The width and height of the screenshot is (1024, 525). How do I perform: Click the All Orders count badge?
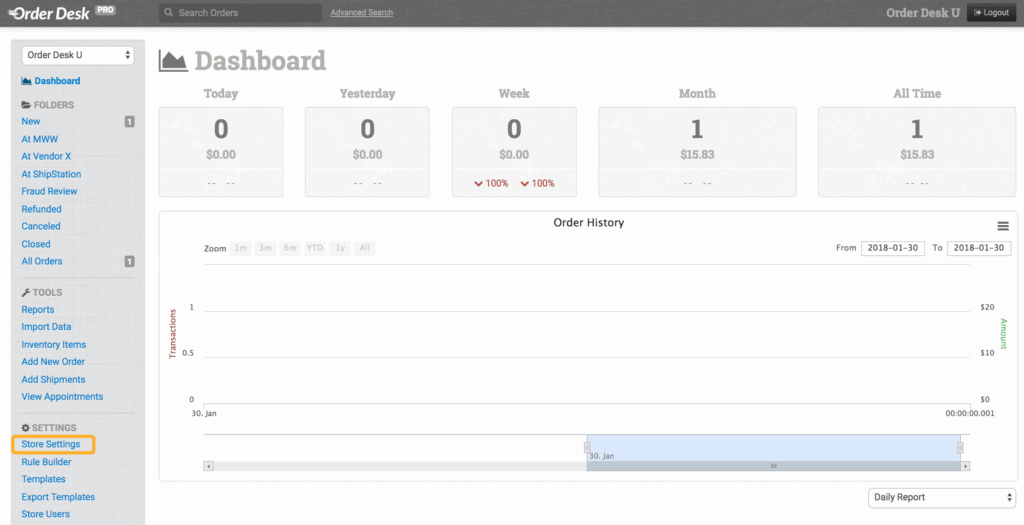click(129, 262)
